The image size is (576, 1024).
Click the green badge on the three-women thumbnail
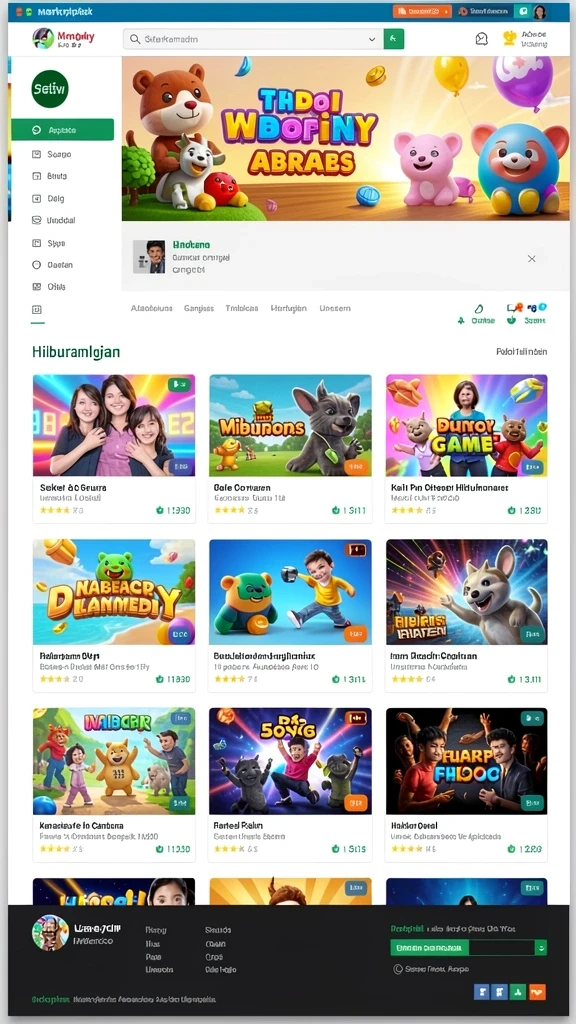click(x=179, y=385)
